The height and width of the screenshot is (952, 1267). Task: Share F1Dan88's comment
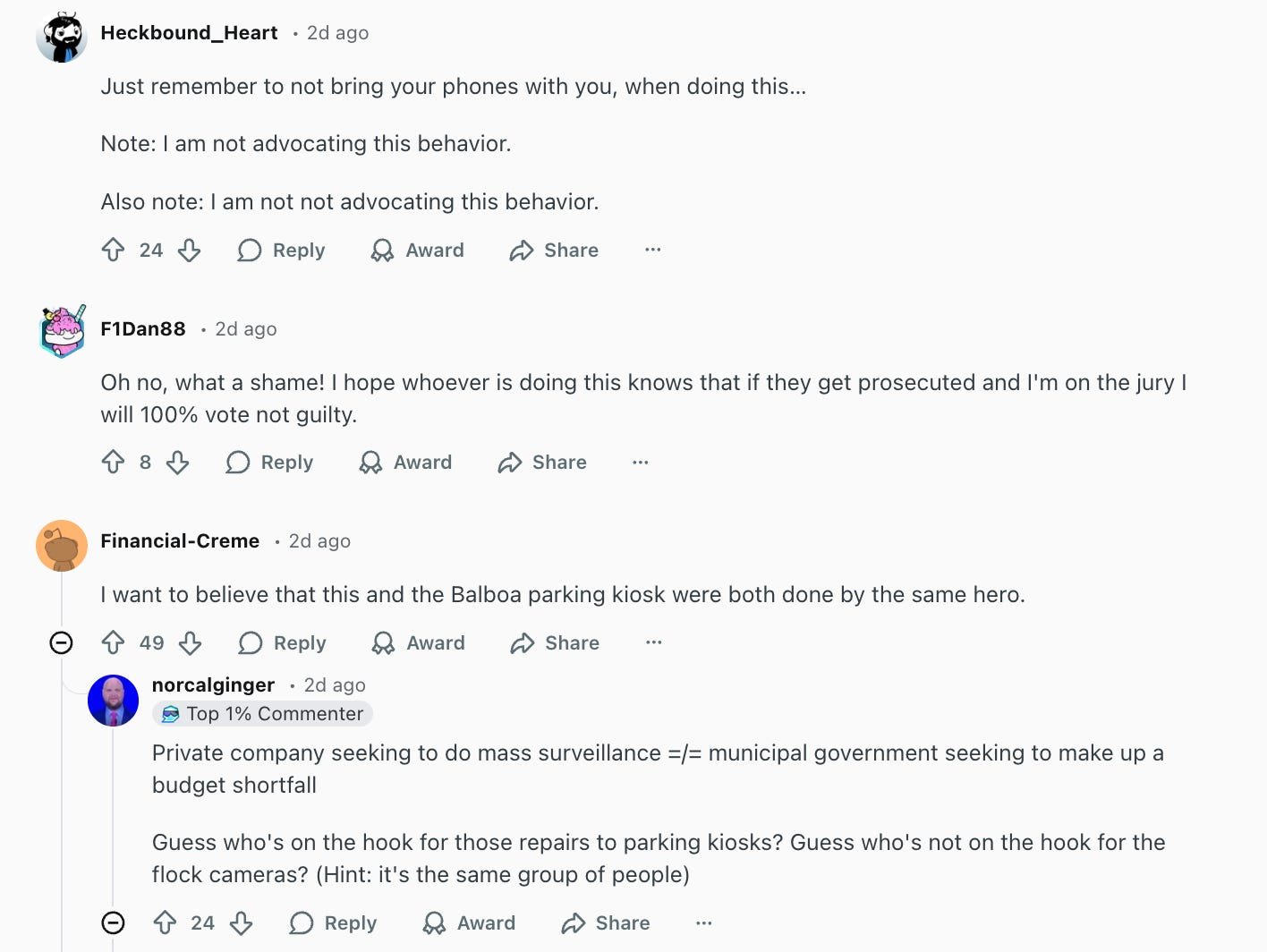pyautogui.click(x=542, y=462)
